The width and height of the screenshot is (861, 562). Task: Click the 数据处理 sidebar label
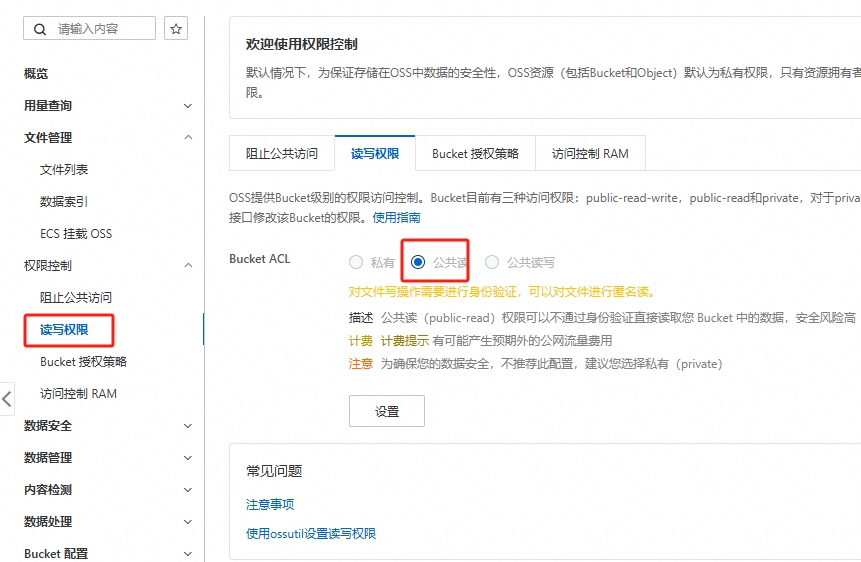(x=48, y=521)
